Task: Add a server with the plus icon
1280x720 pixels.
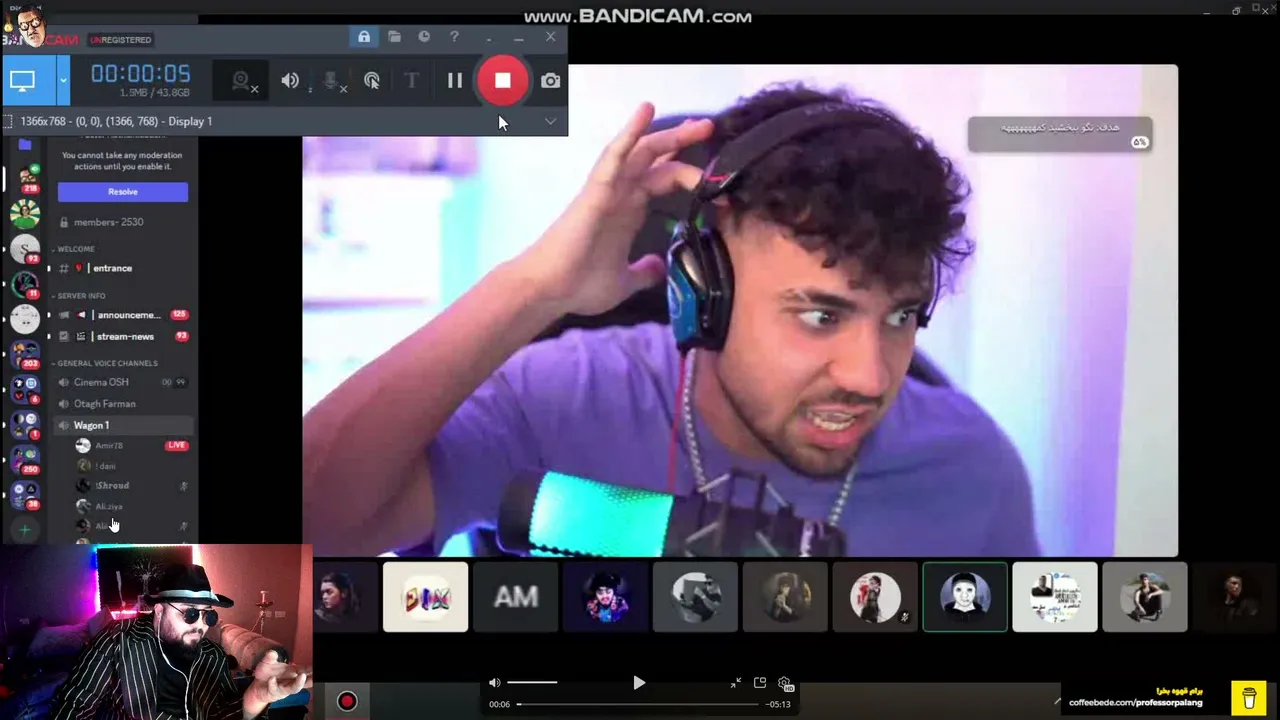Action: (x=25, y=530)
